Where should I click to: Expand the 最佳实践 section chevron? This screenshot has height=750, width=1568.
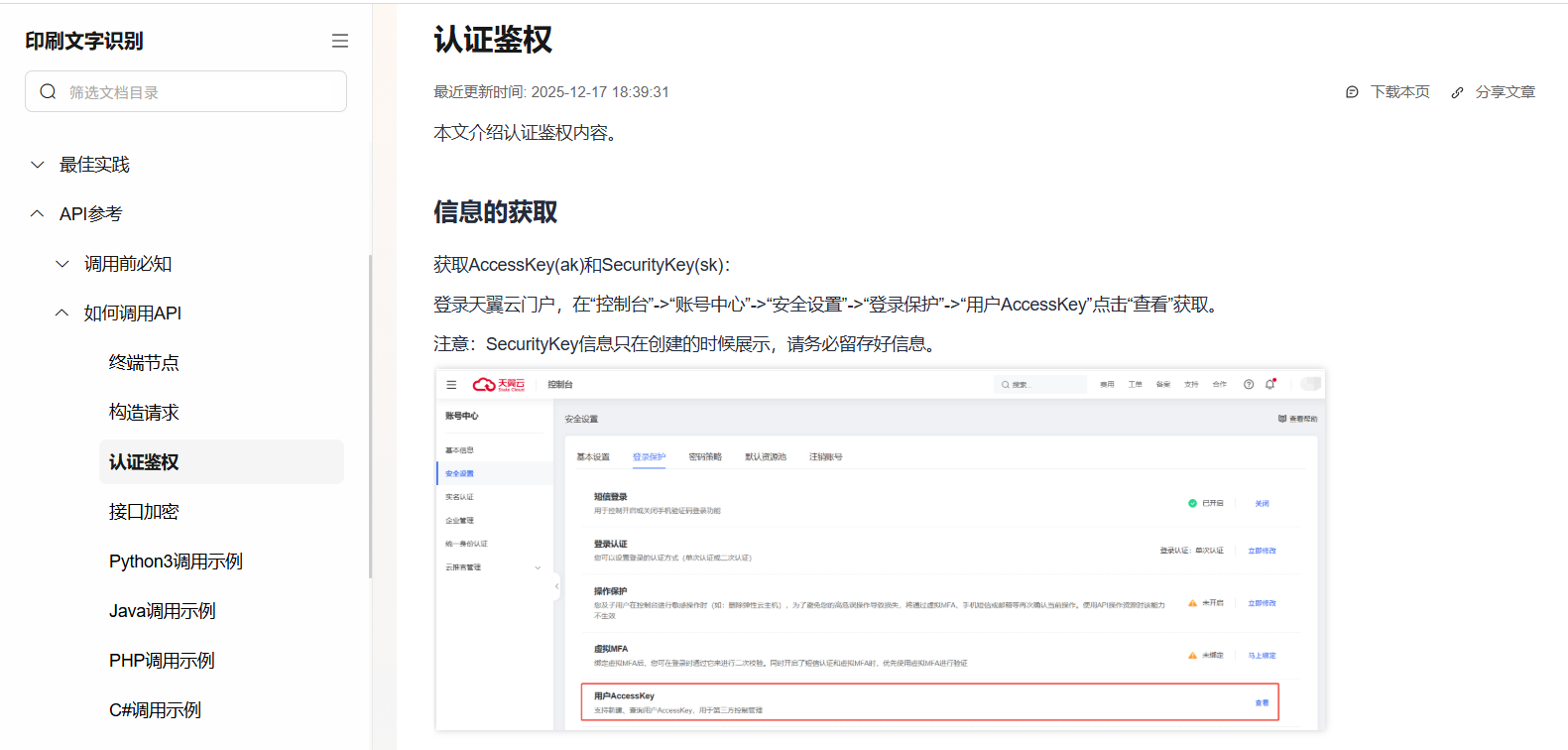pos(38,165)
